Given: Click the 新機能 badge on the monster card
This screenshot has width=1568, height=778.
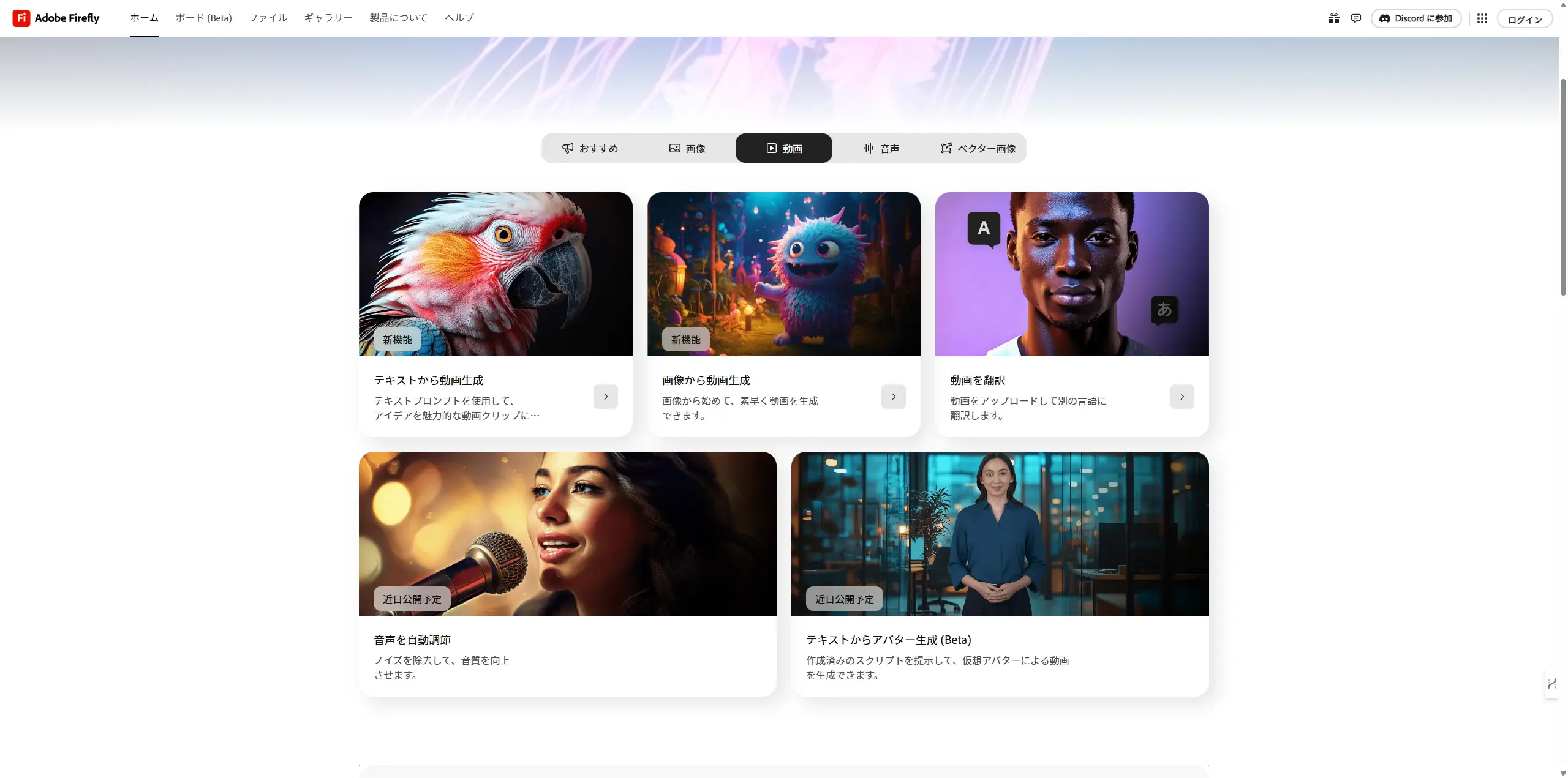Looking at the screenshot, I should coord(685,340).
